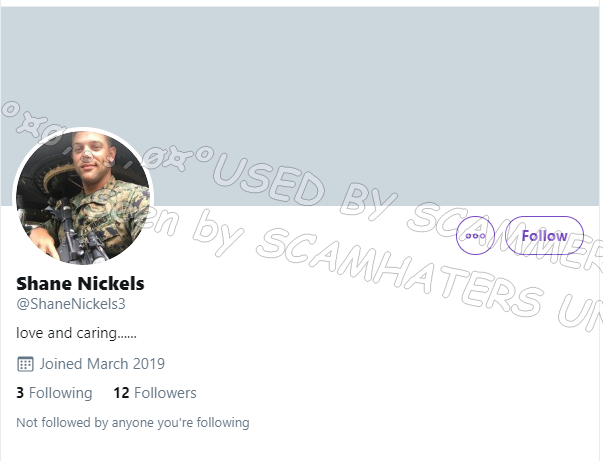Click the word Following label

tap(61, 393)
